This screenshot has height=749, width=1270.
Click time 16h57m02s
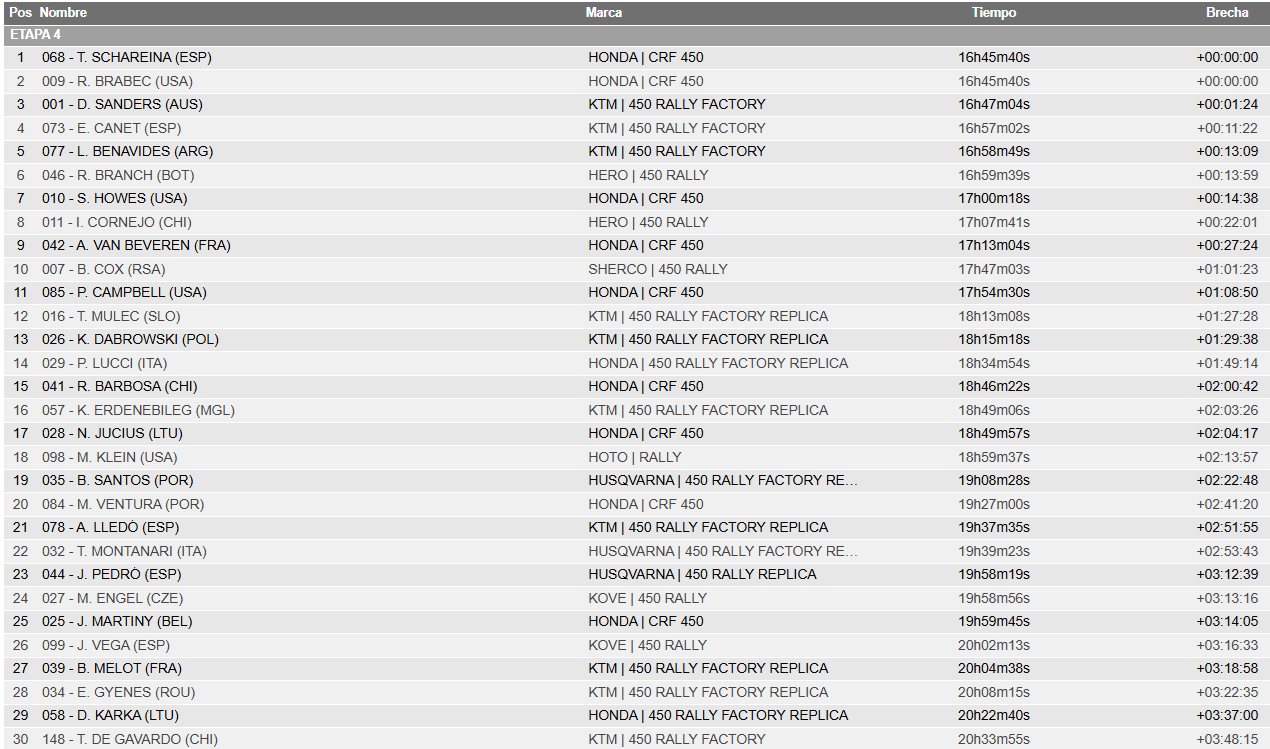(x=994, y=128)
